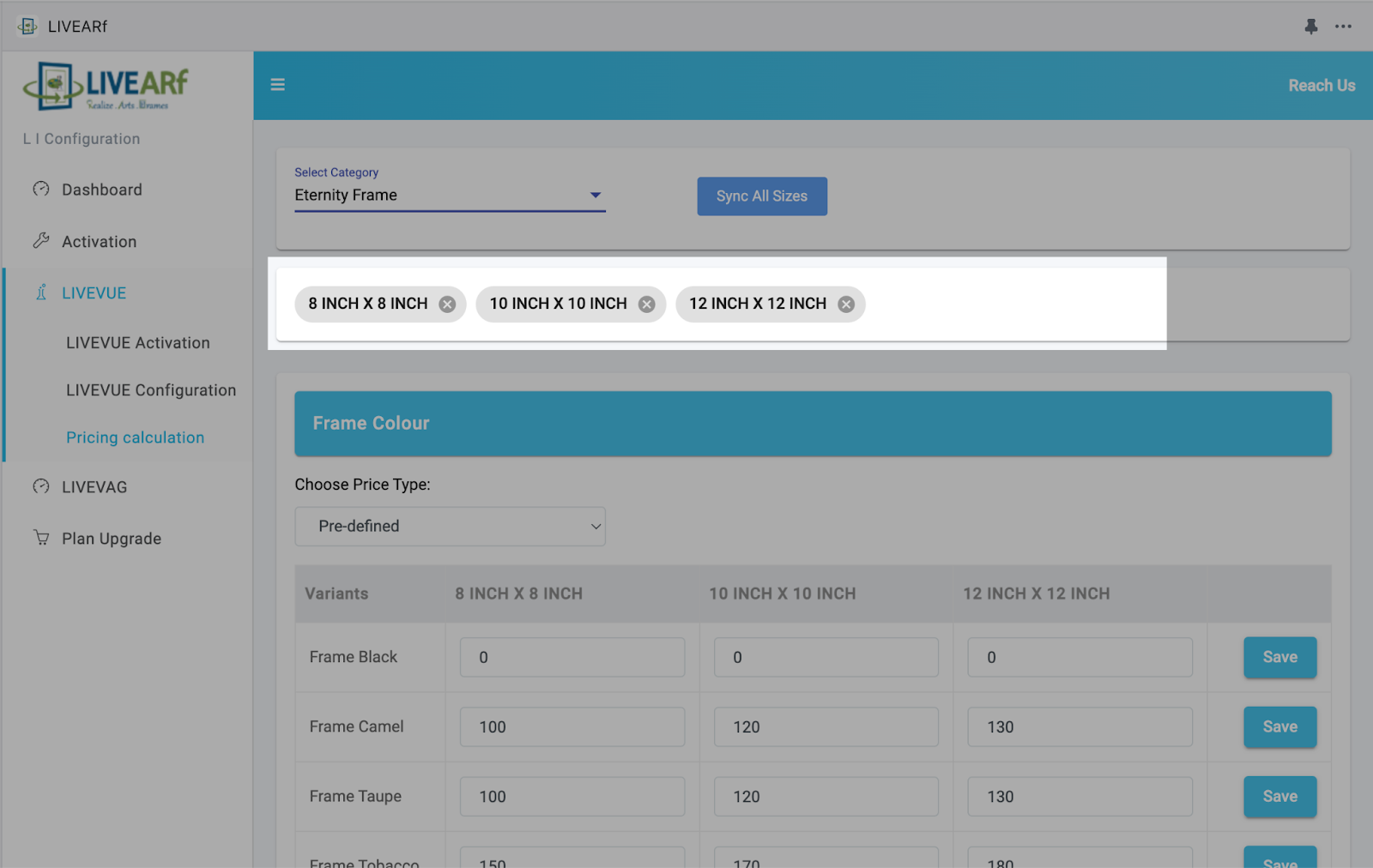Click the Dashboard gauge icon

point(41,189)
